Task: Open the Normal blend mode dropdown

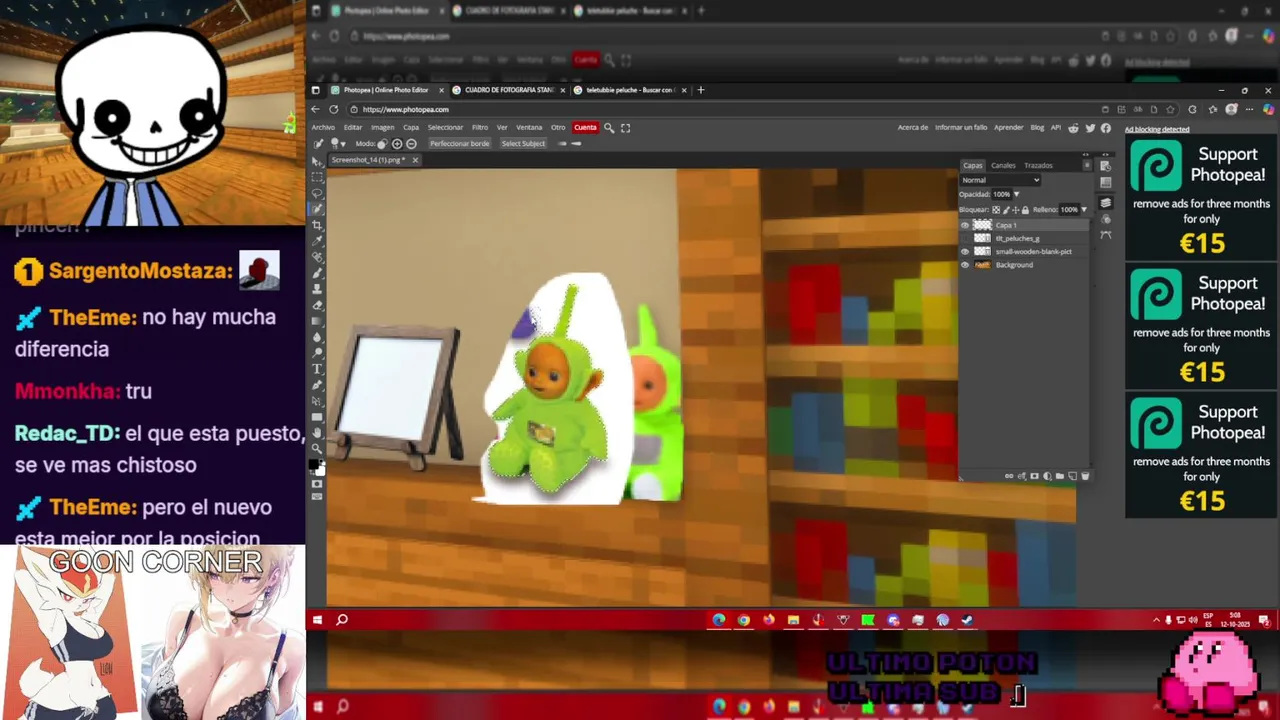Action: tap(1000, 180)
